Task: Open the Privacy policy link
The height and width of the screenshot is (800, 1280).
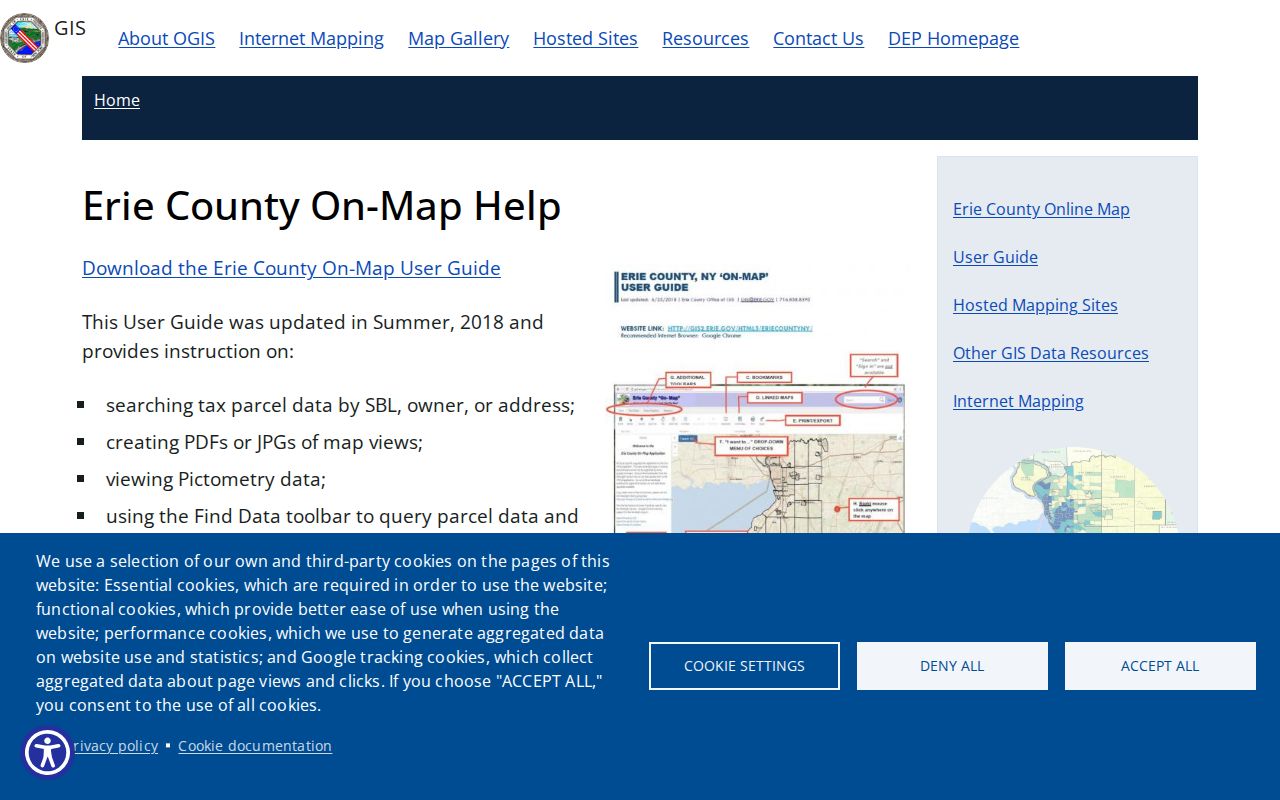Action: [x=115, y=746]
